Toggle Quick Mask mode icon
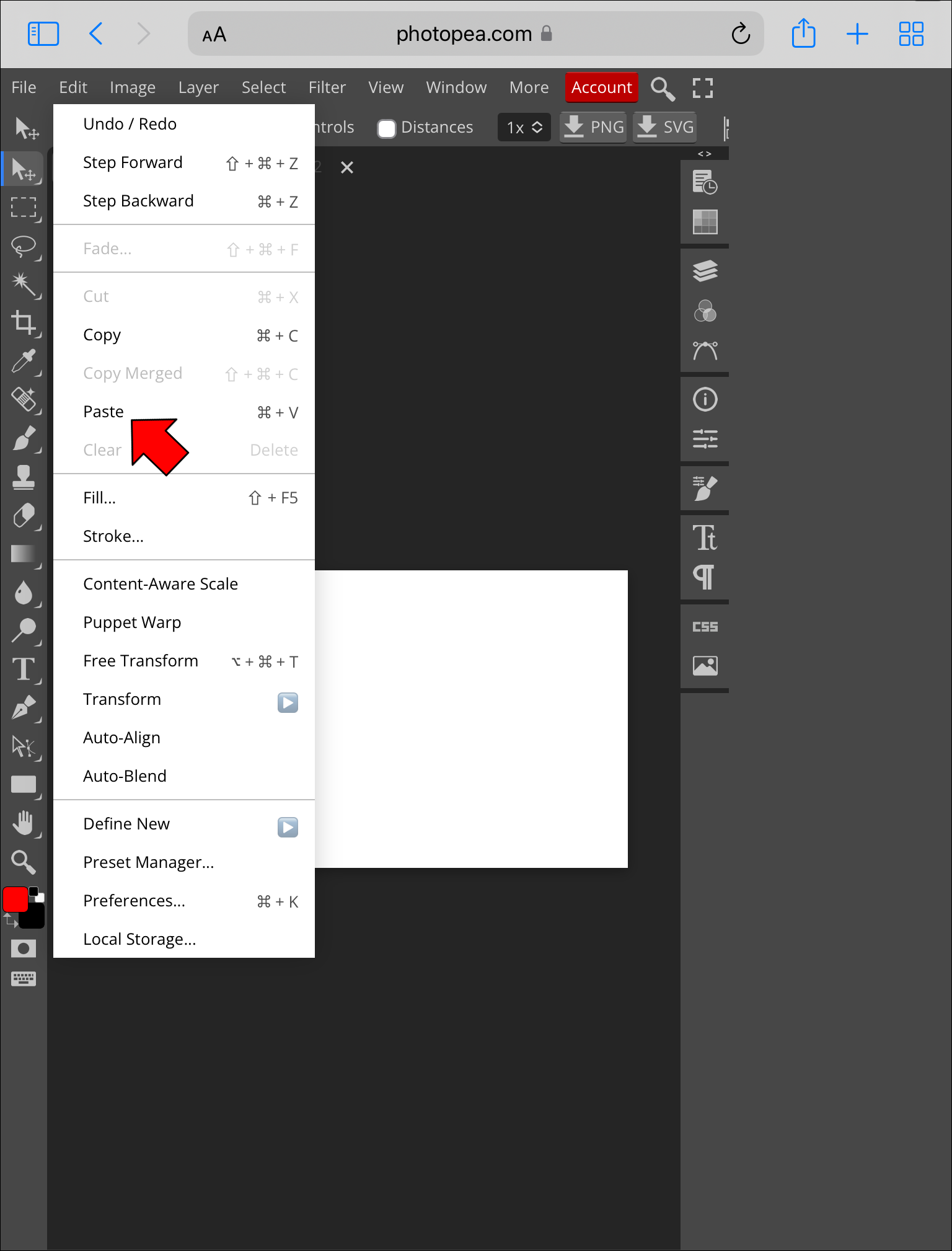The width and height of the screenshot is (952, 1251). [x=24, y=948]
